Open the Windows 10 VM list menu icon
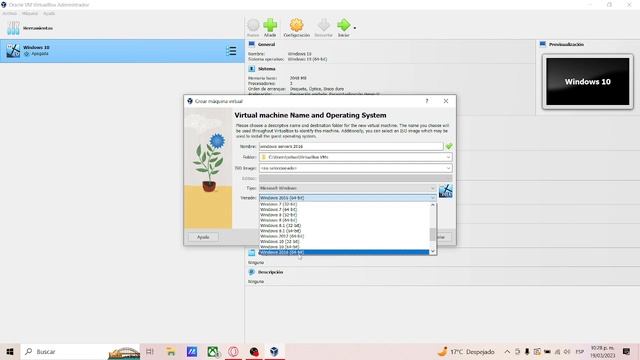Image resolution: width=640 pixels, height=360 pixels. tap(231, 51)
